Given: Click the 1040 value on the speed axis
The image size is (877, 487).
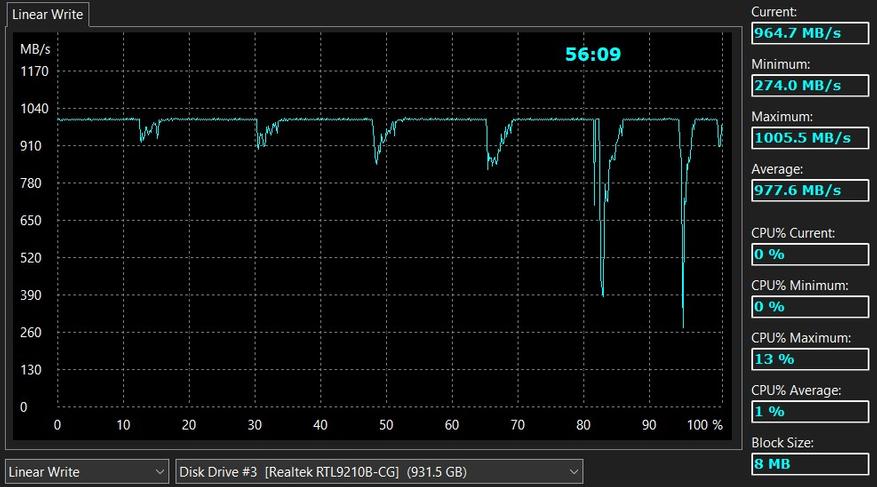Looking at the screenshot, I should pyautogui.click(x=35, y=109).
